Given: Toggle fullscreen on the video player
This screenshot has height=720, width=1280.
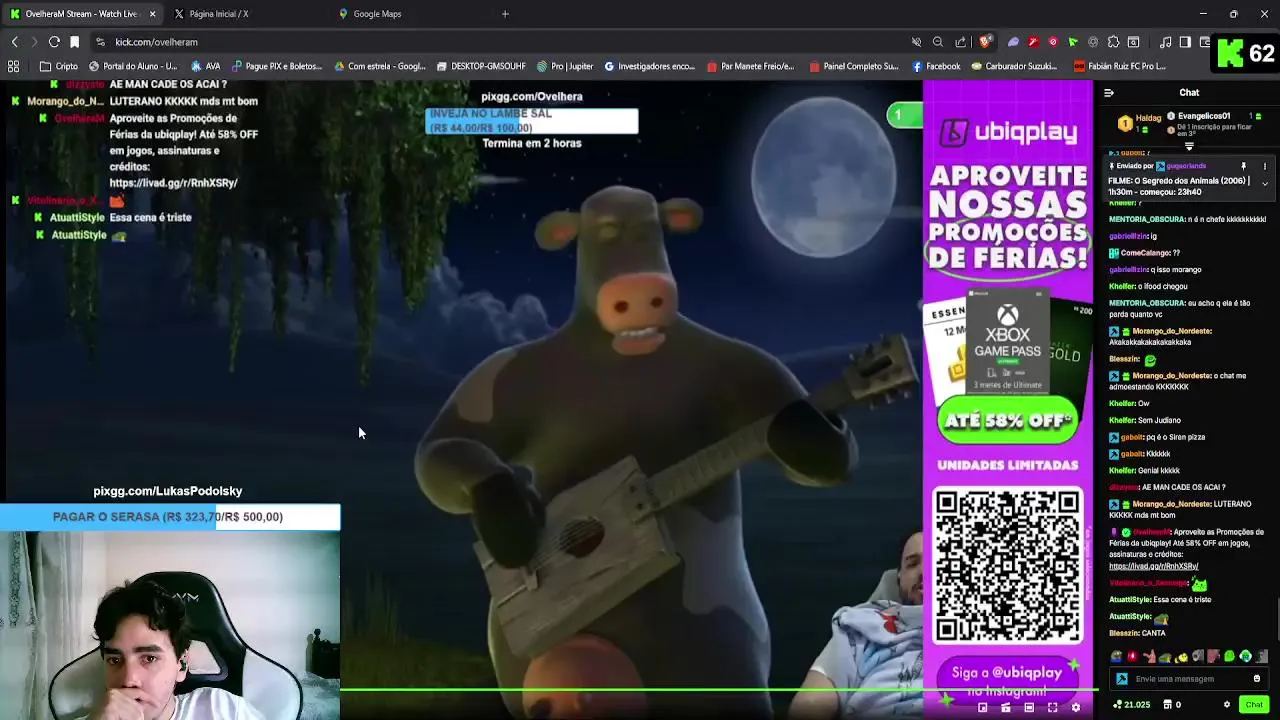Looking at the screenshot, I should [1052, 708].
